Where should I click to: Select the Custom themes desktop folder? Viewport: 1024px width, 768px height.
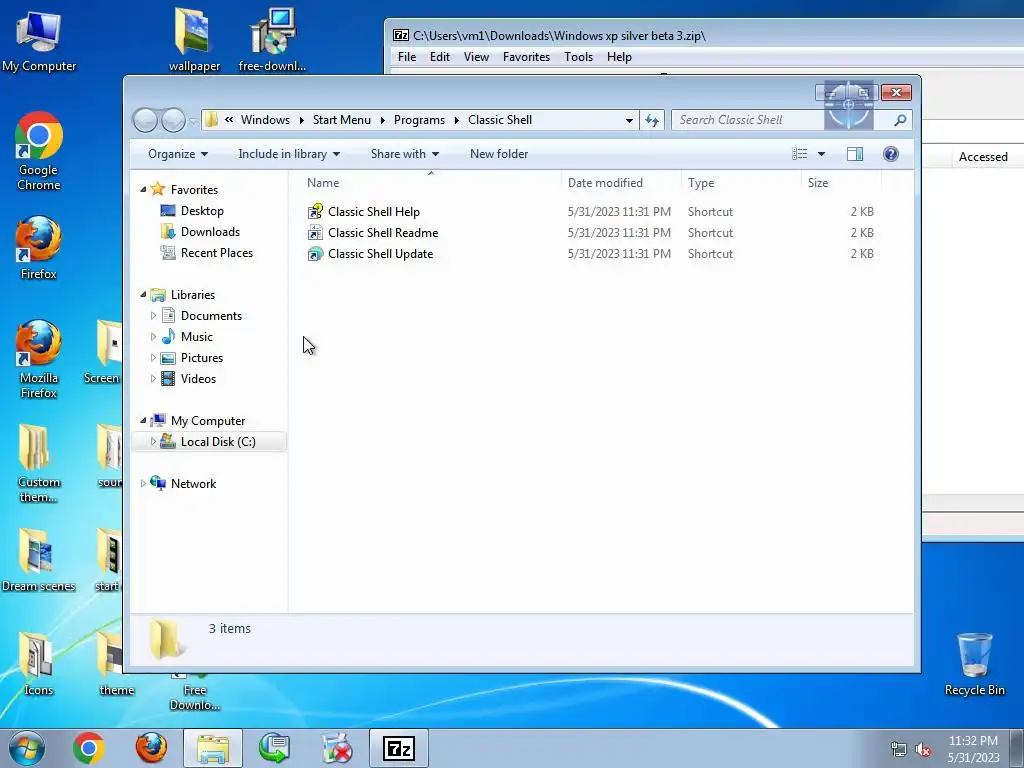point(39,464)
